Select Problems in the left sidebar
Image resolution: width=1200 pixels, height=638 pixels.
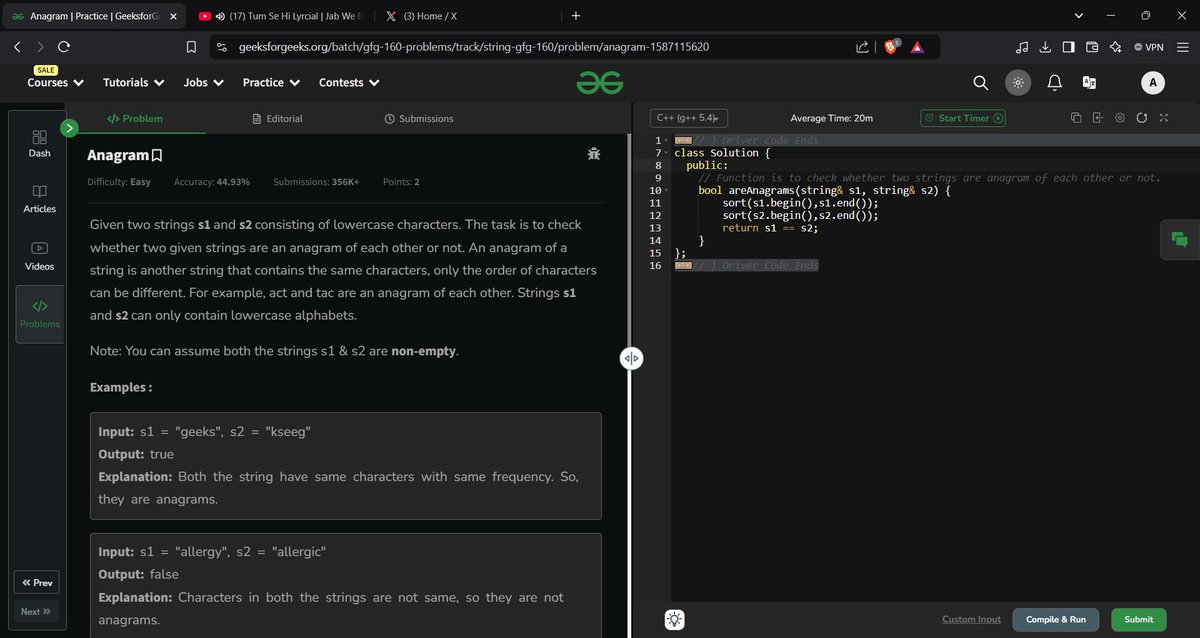39,314
